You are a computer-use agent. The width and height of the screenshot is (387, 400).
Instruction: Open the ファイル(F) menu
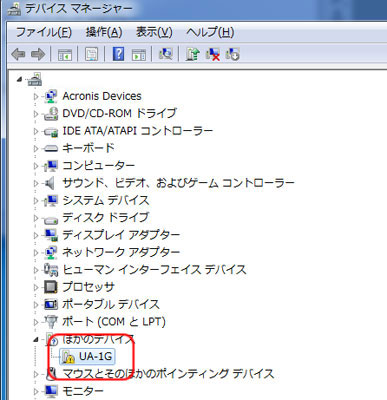44,32
